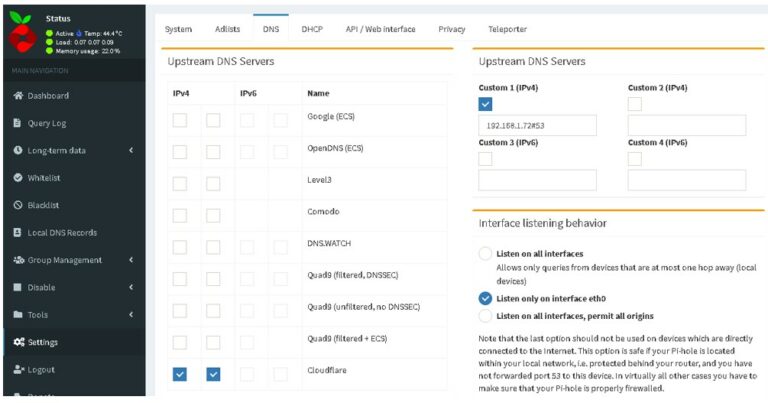Image resolution: width=768 pixels, height=403 pixels.
Task: Click the Blacklist ban icon
Action: (x=17, y=205)
